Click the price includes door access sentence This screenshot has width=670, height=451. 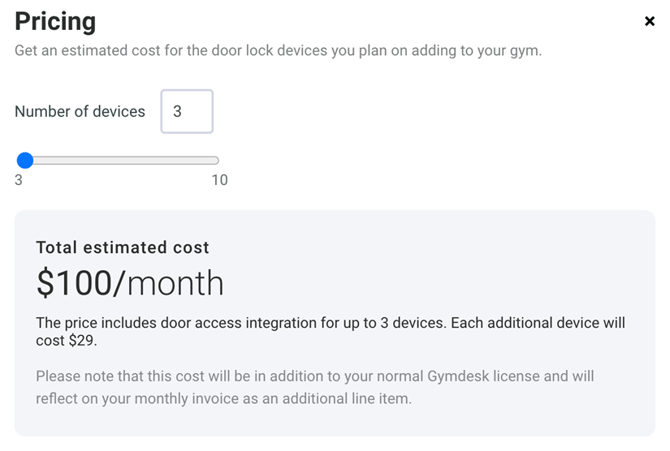click(x=300, y=323)
